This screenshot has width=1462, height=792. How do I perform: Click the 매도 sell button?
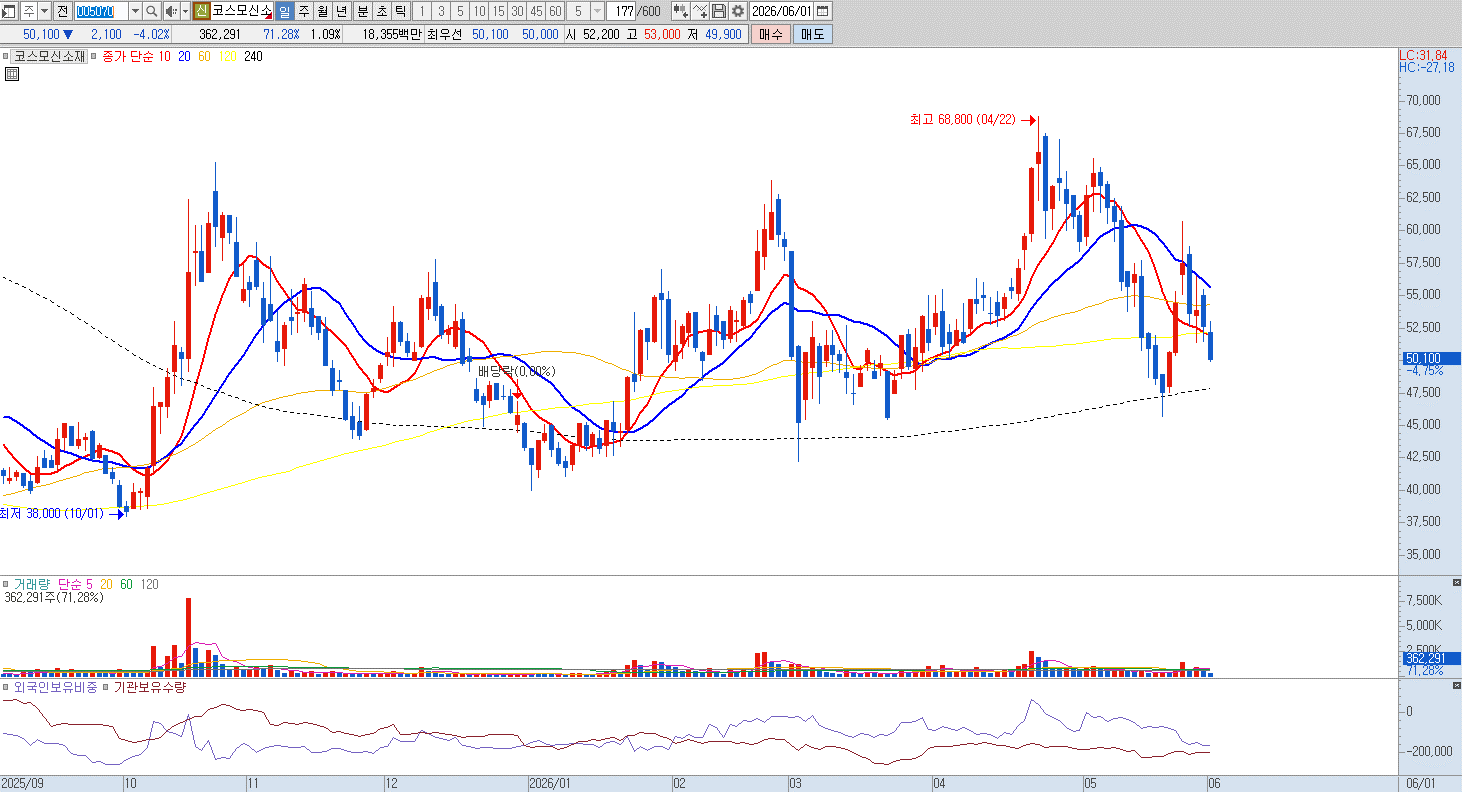(x=812, y=34)
